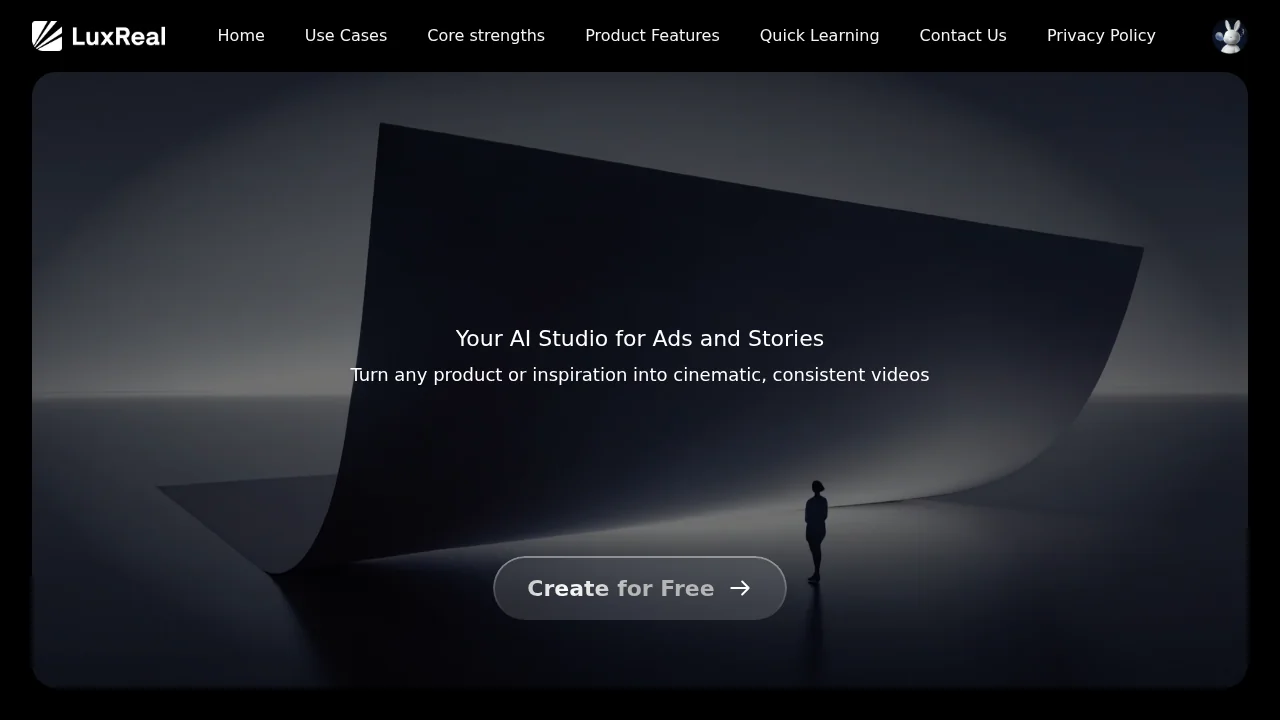This screenshot has height=720, width=1280.
Task: Click the LuxReal wordmark text
Action: (118, 37)
